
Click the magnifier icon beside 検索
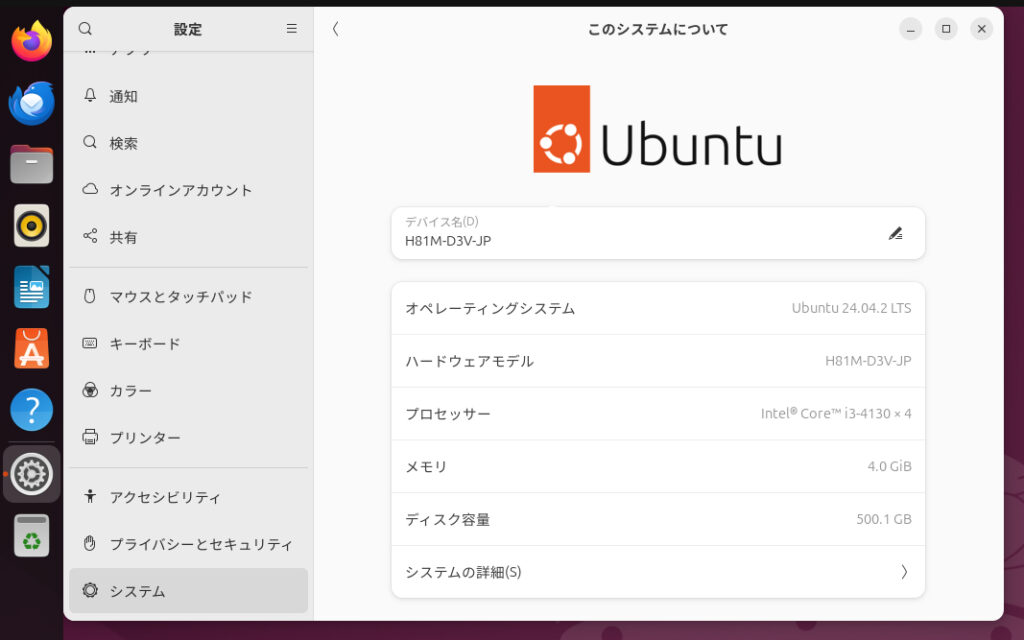tap(90, 142)
